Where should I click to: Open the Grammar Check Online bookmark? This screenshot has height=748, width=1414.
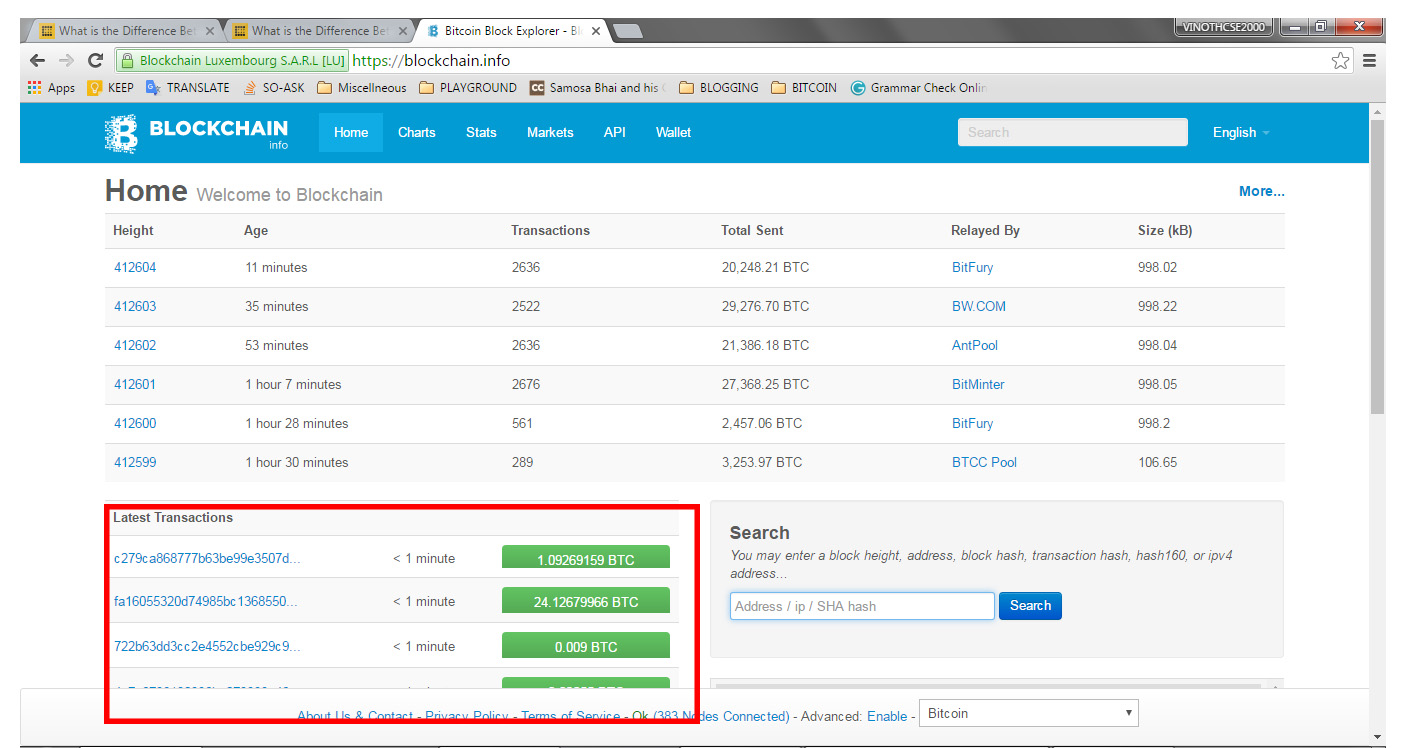click(x=919, y=88)
